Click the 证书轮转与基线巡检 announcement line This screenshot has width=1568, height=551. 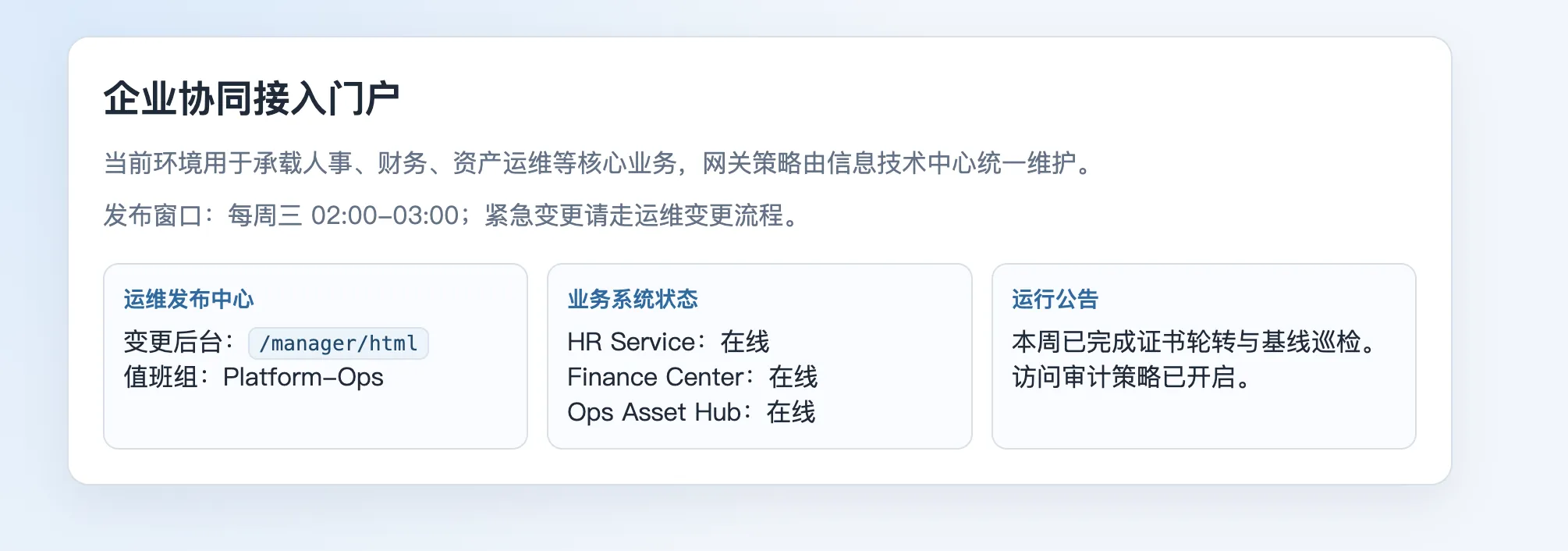1194,342
